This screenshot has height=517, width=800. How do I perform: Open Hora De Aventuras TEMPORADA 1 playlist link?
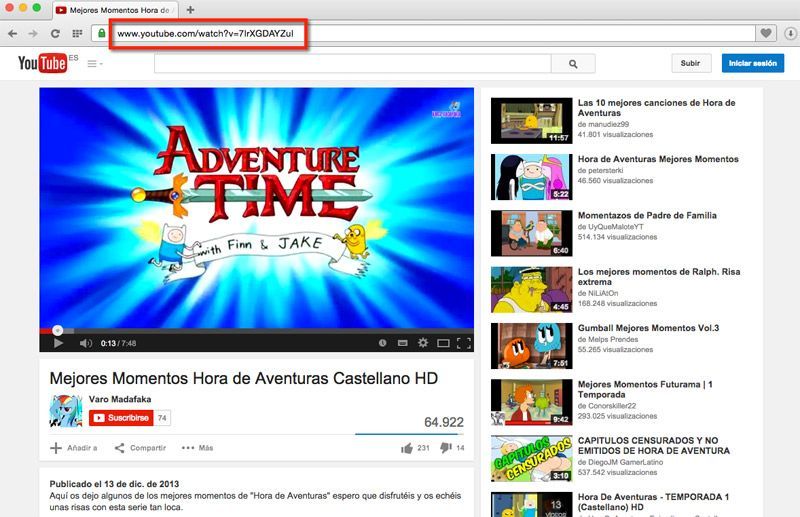[653, 502]
